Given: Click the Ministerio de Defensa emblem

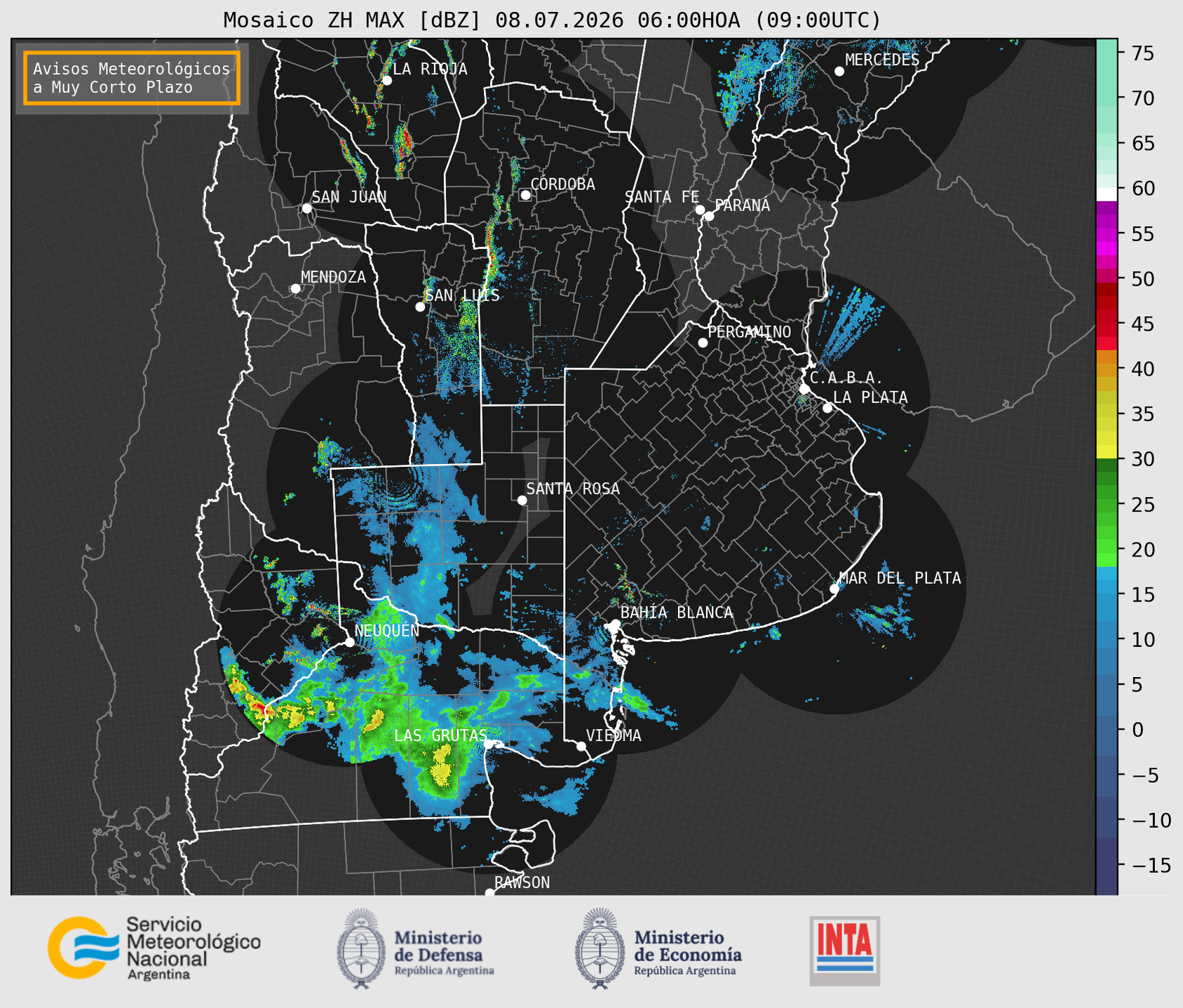Looking at the screenshot, I should coord(361,948).
